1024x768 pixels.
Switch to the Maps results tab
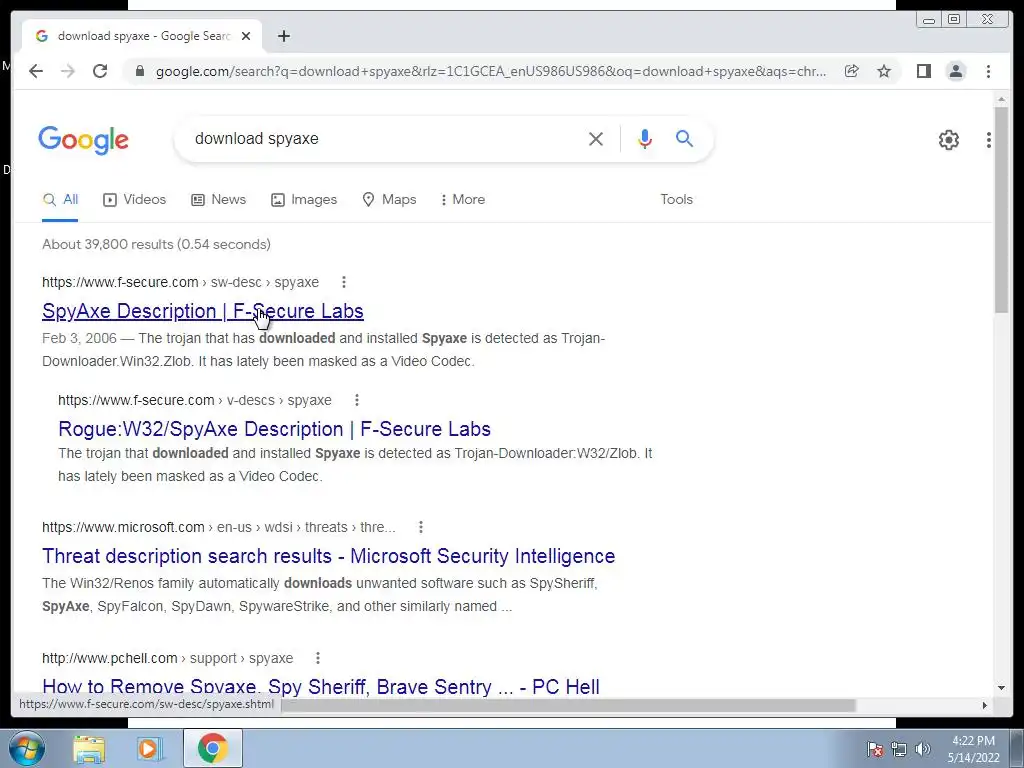[389, 200]
